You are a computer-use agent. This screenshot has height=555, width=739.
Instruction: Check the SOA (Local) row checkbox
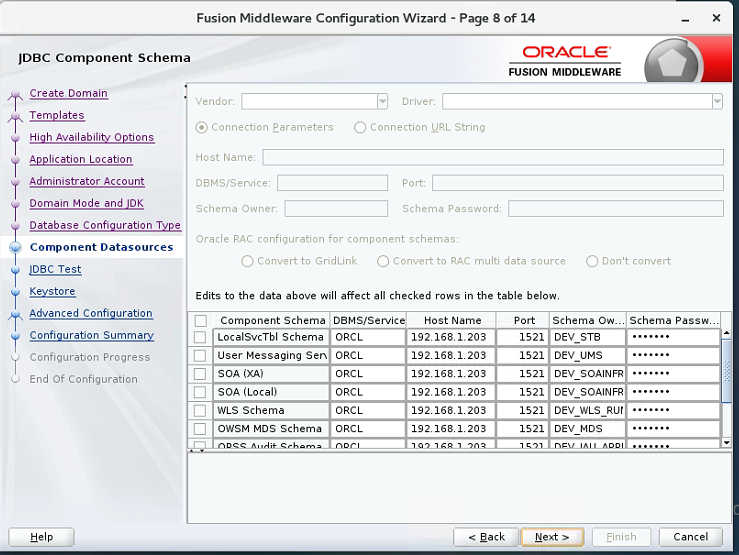[x=200, y=392]
